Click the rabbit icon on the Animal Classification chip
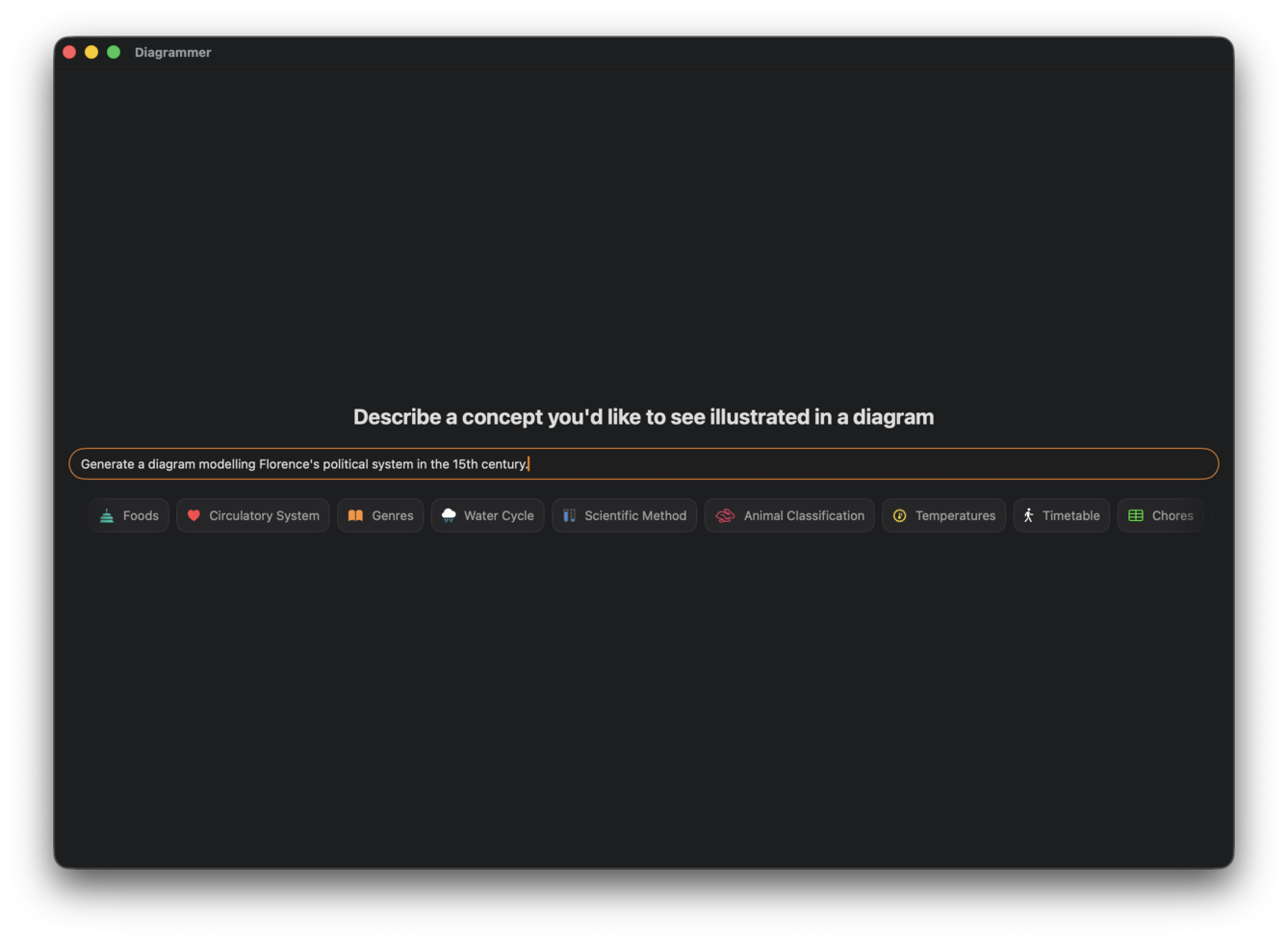 [724, 515]
